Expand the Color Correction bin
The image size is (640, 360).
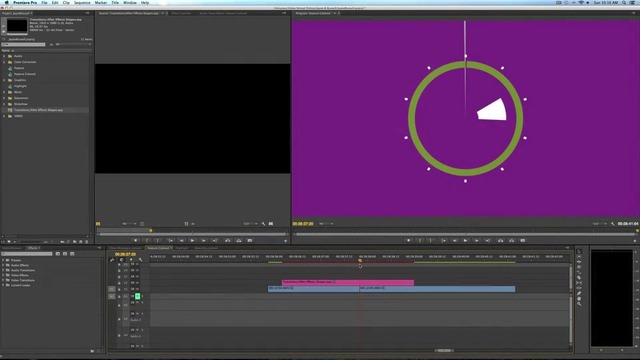(4, 62)
